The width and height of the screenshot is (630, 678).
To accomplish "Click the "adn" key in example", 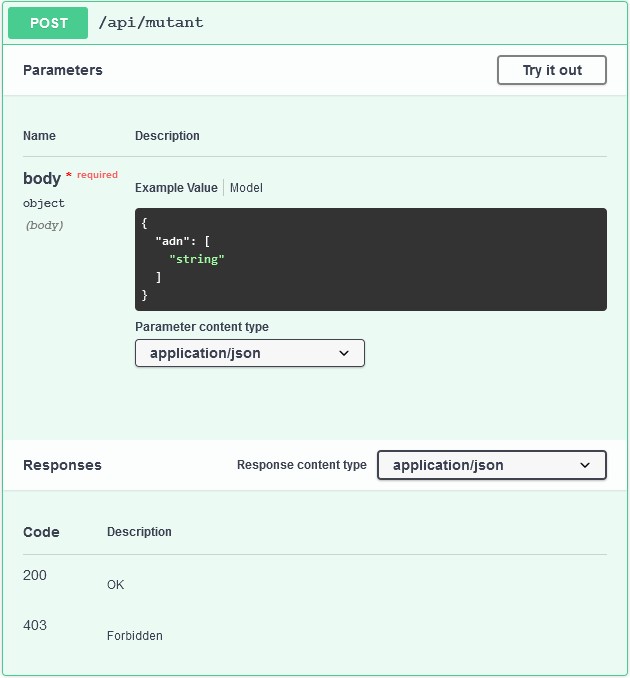I will pyautogui.click(x=173, y=241).
